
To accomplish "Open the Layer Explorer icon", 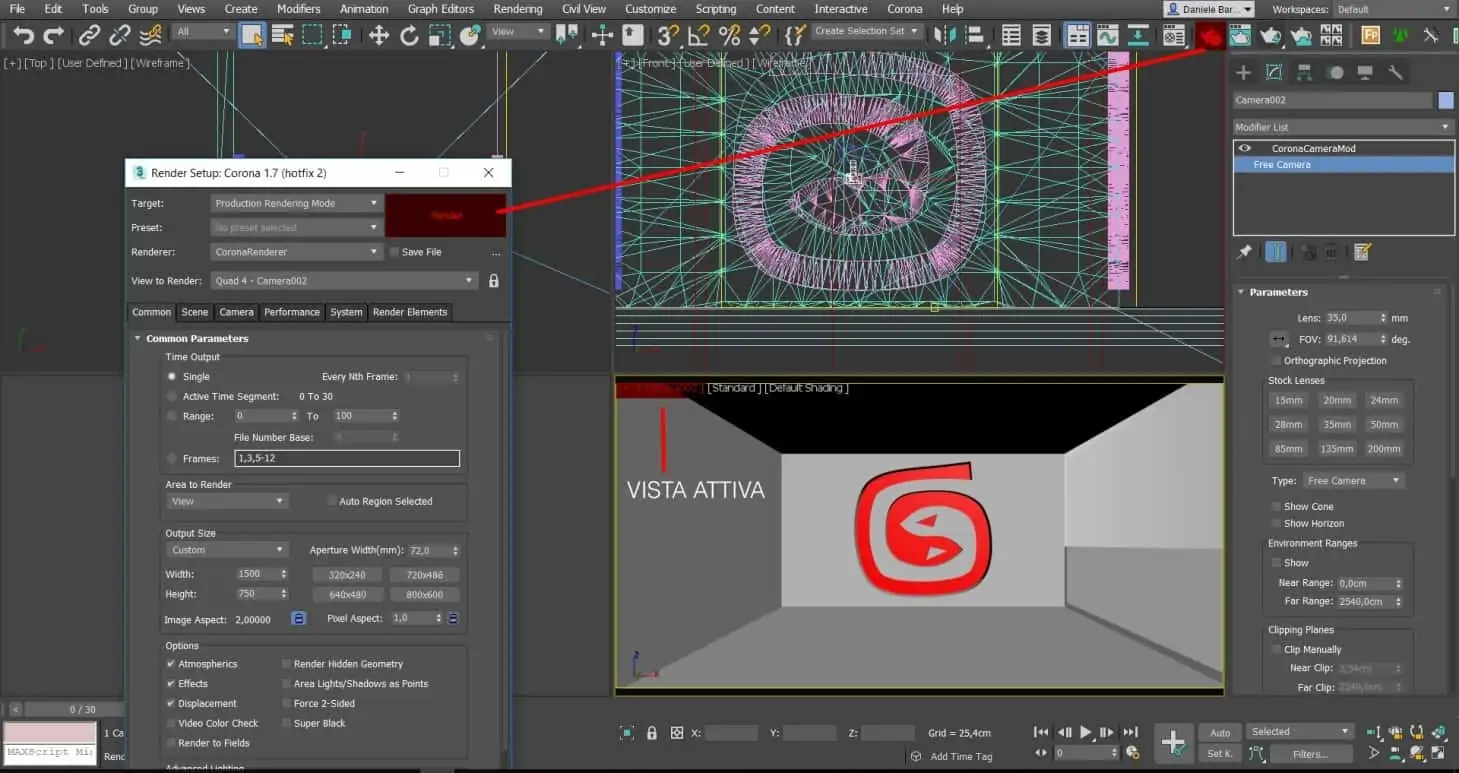I will click(x=1041, y=36).
